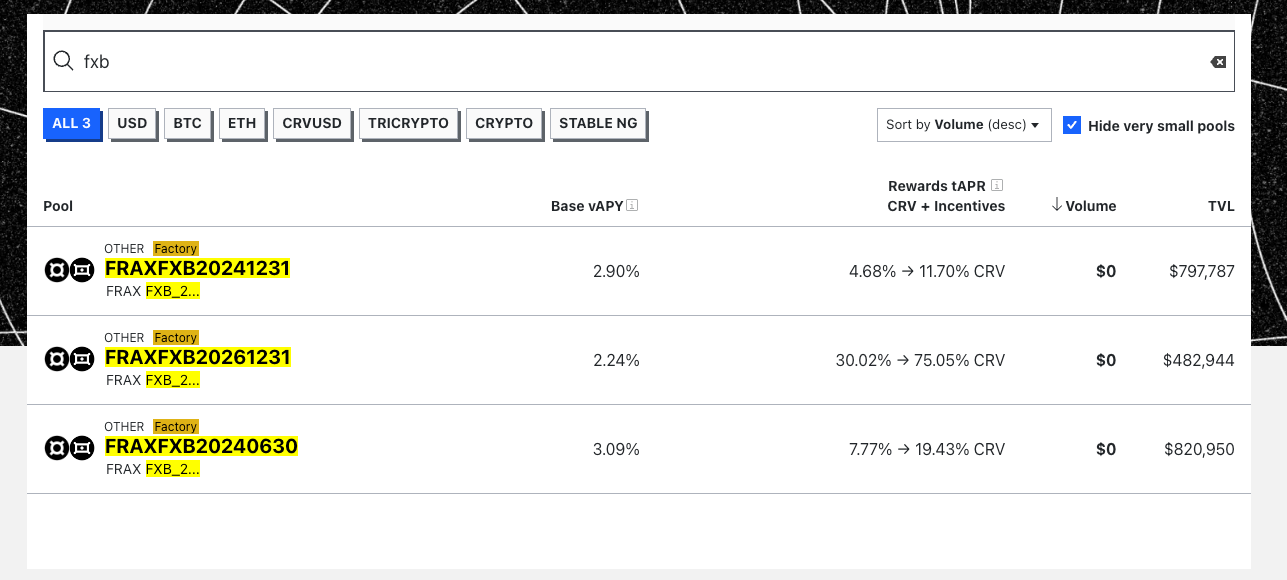Click FRAXFXB20261231 pool token icons

[x=69, y=359]
